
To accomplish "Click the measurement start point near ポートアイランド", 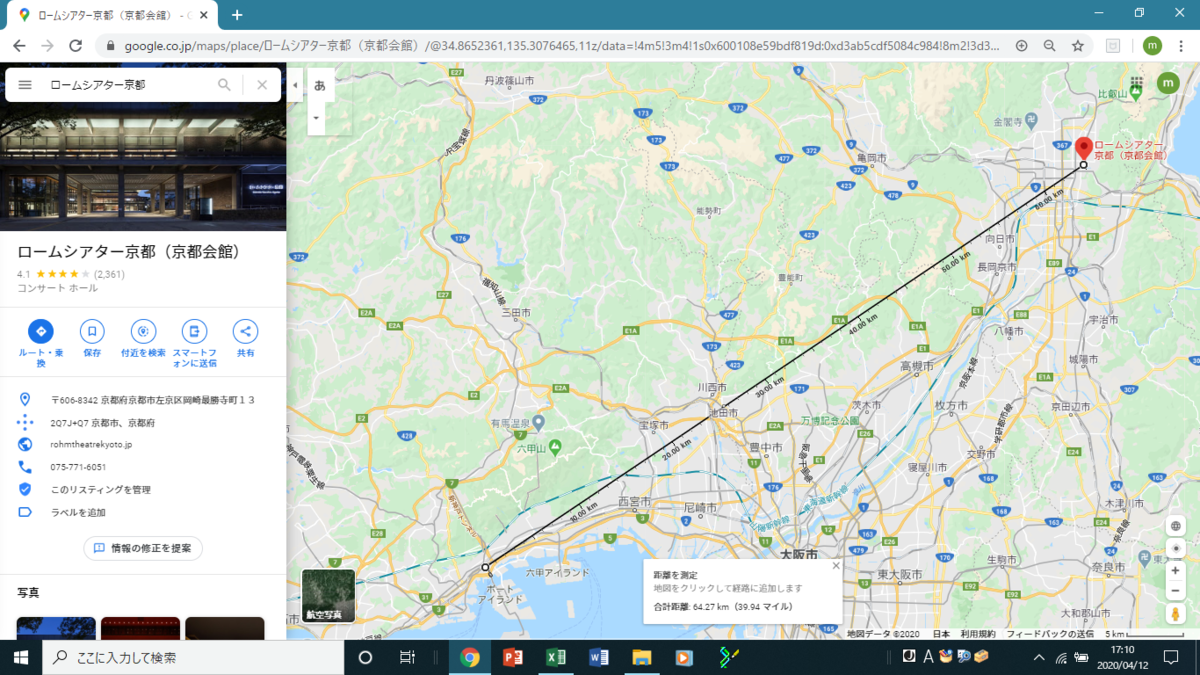I will tap(486, 567).
